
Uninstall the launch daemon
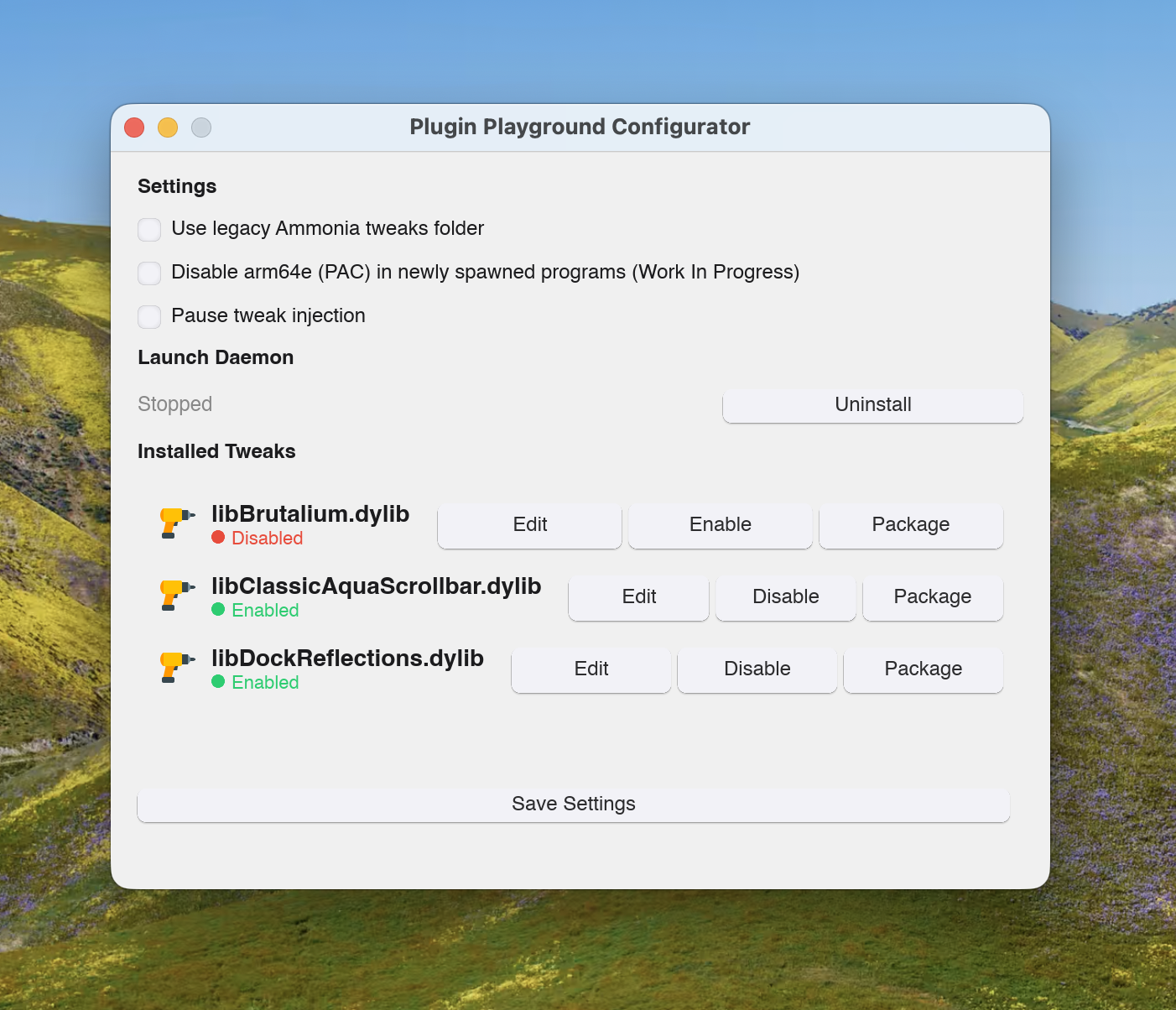[x=873, y=405]
